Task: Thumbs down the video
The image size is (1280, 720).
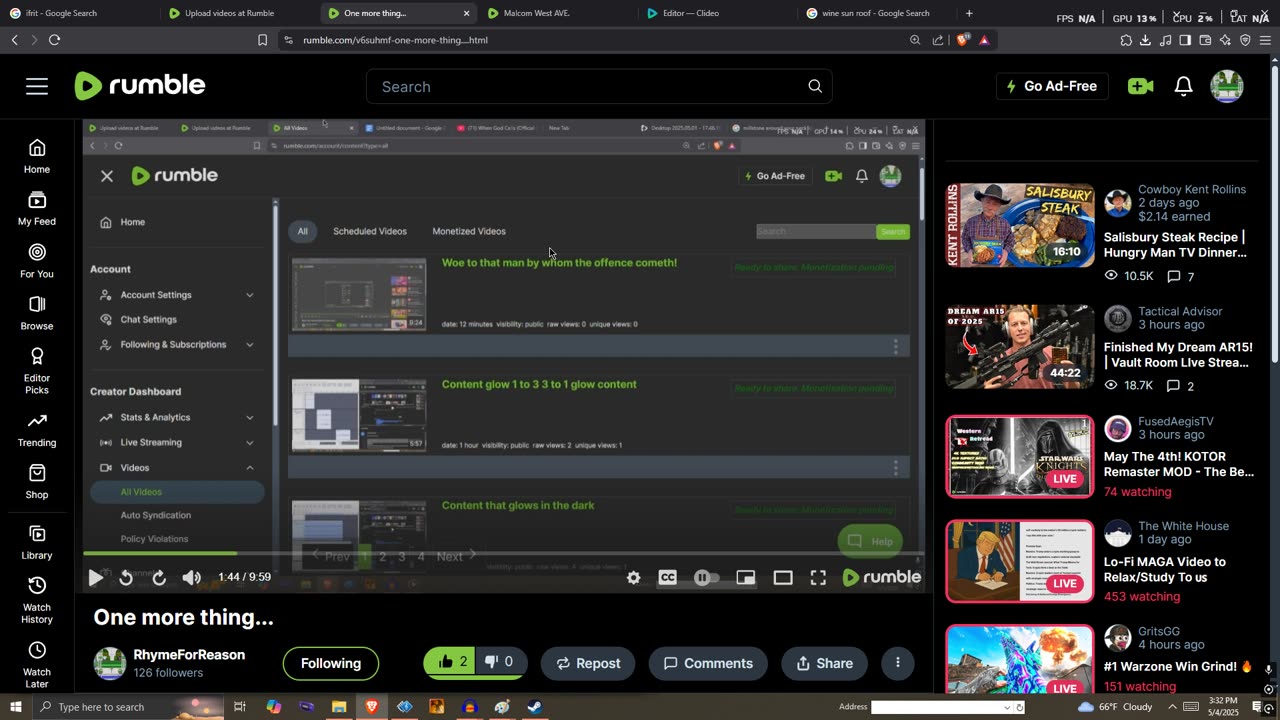Action: pos(499,662)
